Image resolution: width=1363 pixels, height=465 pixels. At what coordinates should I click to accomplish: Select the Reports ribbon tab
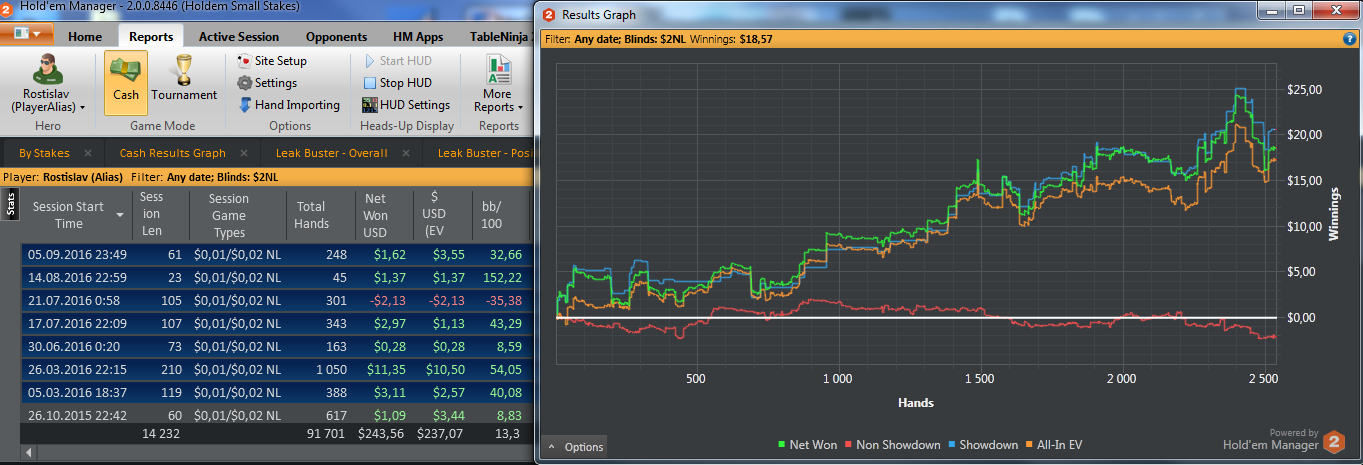tap(151, 36)
